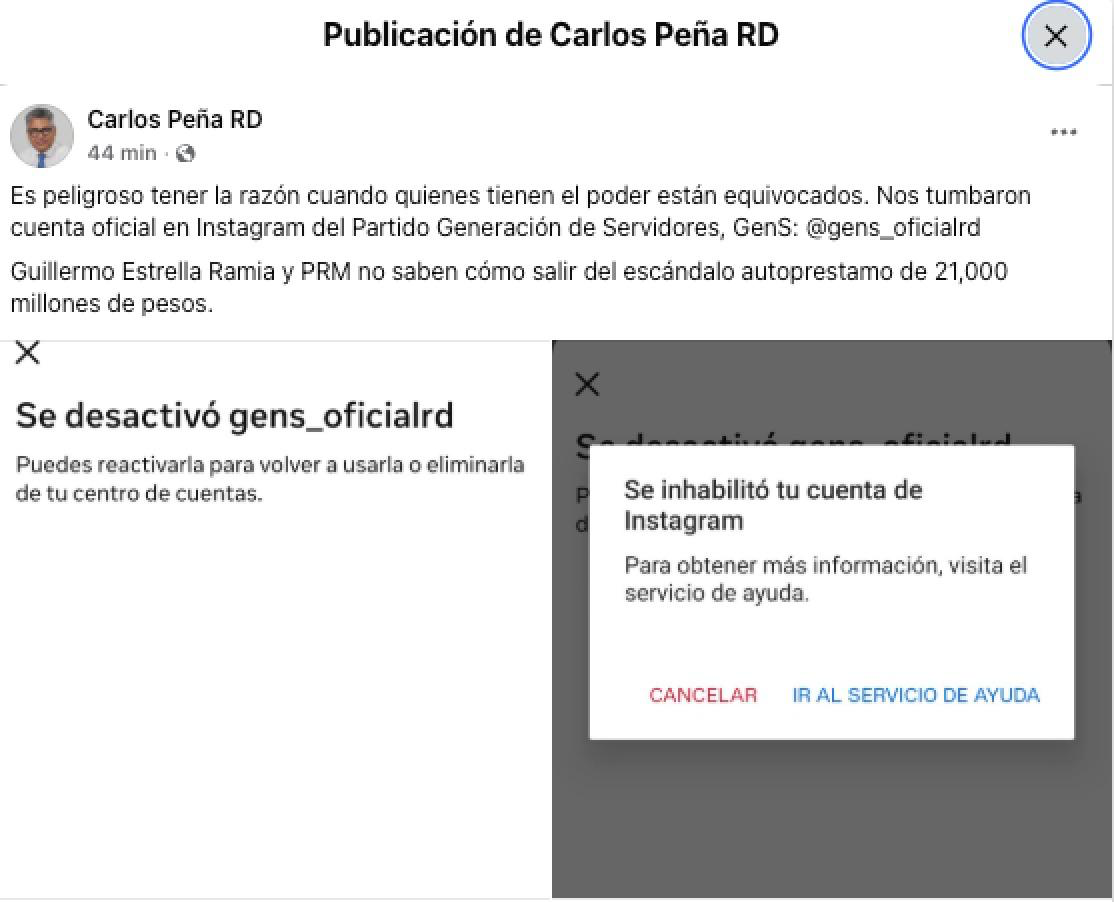1114x902 pixels.
Task: Click the 'Publicación de Carlos Peña RD' header title
Action: point(551,35)
